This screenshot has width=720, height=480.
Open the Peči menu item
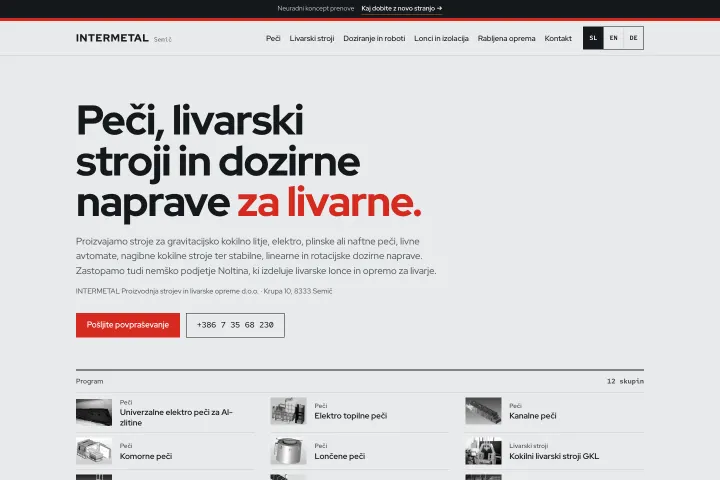273,39
